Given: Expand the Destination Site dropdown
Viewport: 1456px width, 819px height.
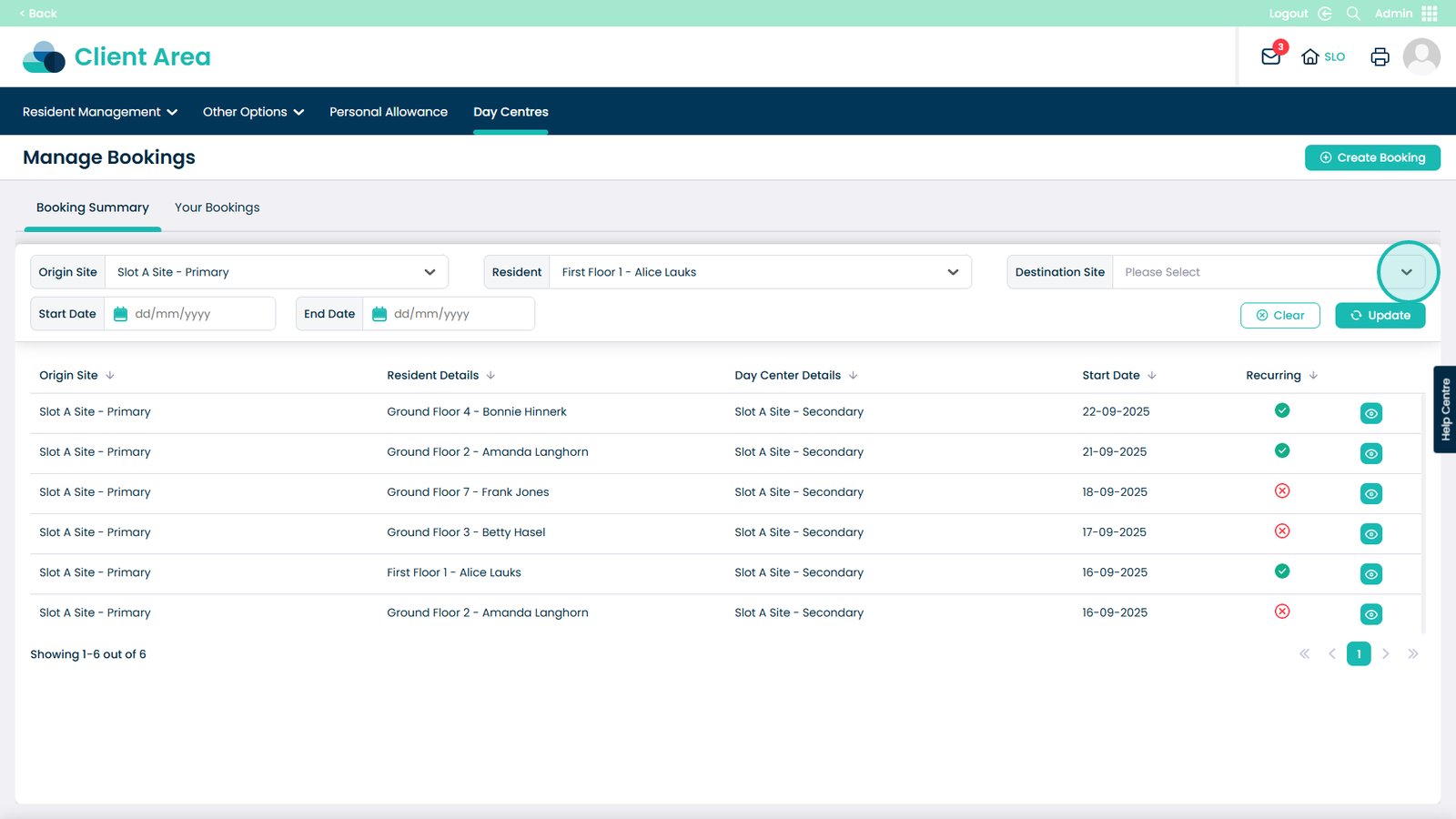Looking at the screenshot, I should [1406, 272].
